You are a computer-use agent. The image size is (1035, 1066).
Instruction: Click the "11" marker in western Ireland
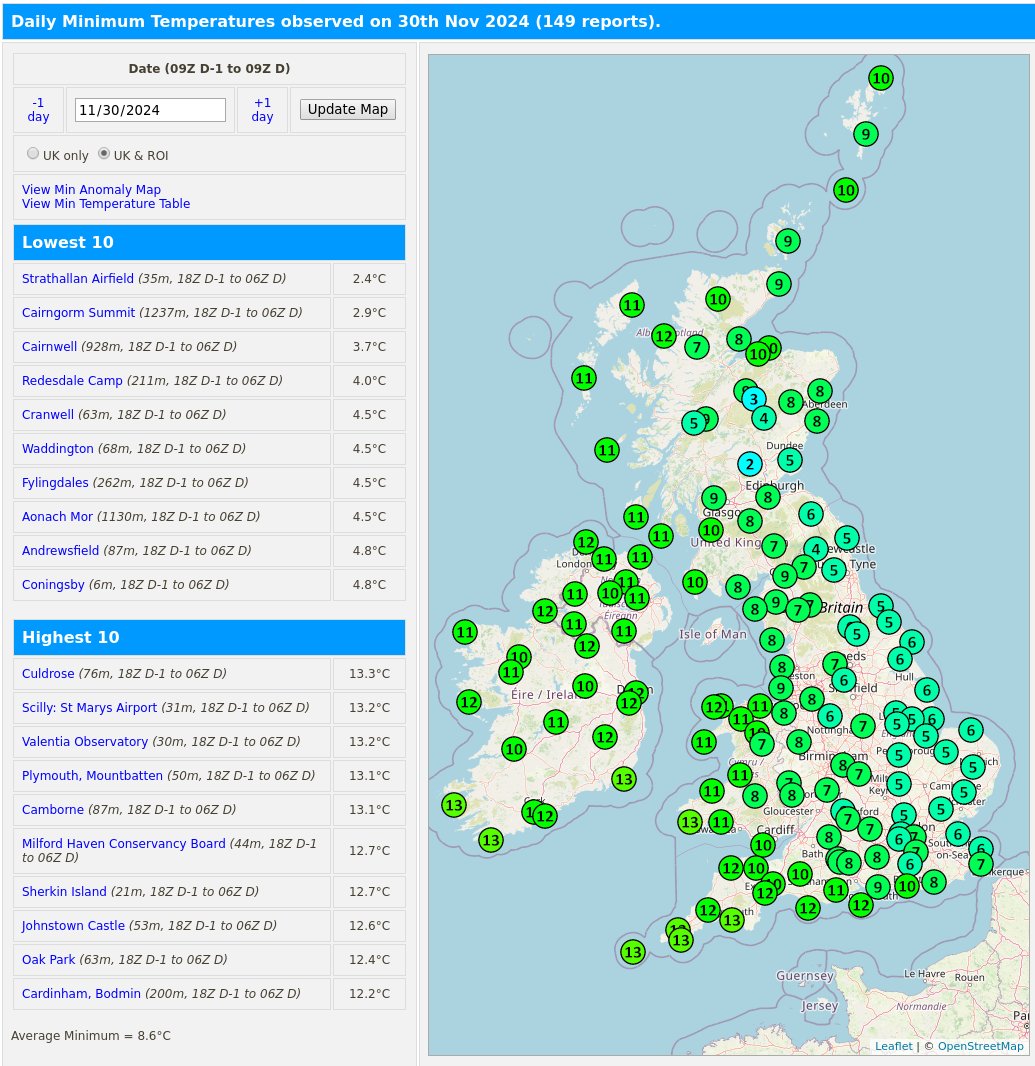465,632
